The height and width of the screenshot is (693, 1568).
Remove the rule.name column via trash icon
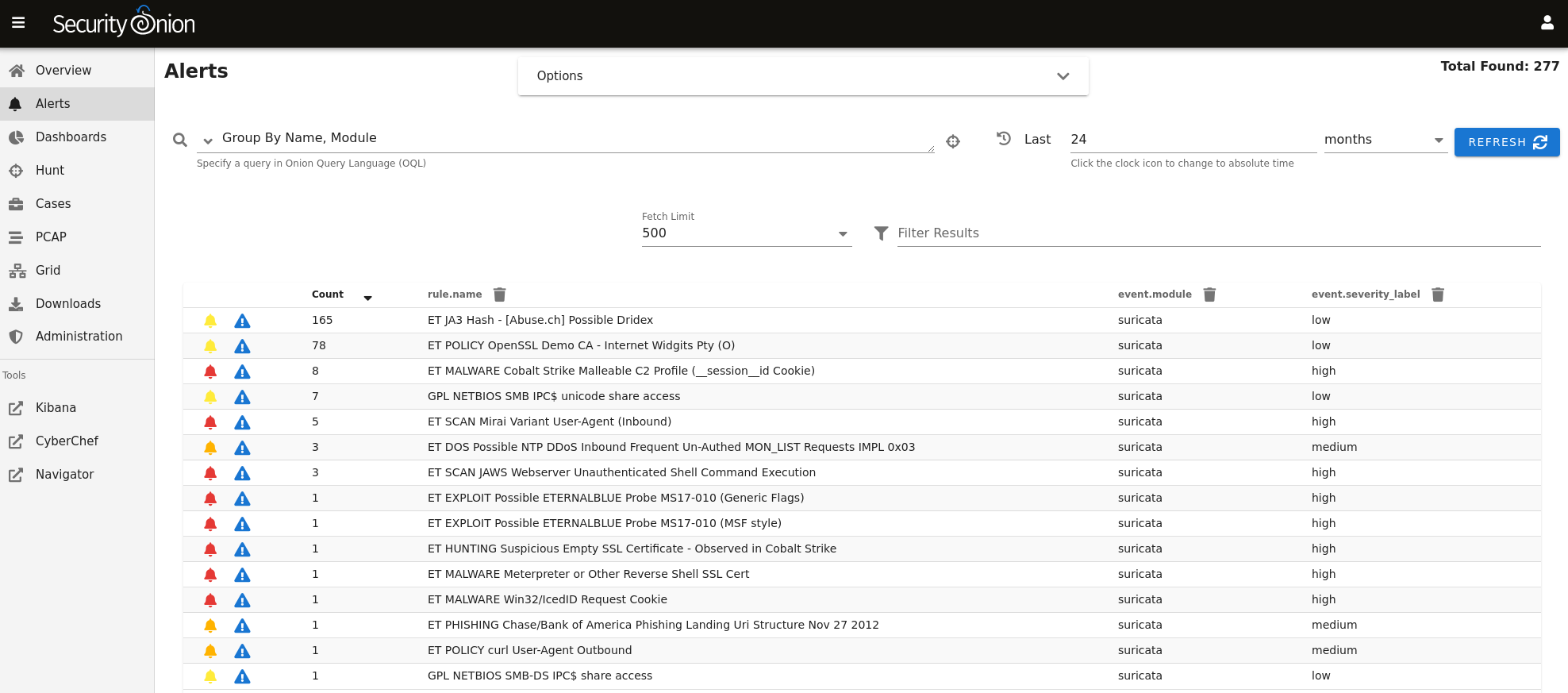[499, 295]
